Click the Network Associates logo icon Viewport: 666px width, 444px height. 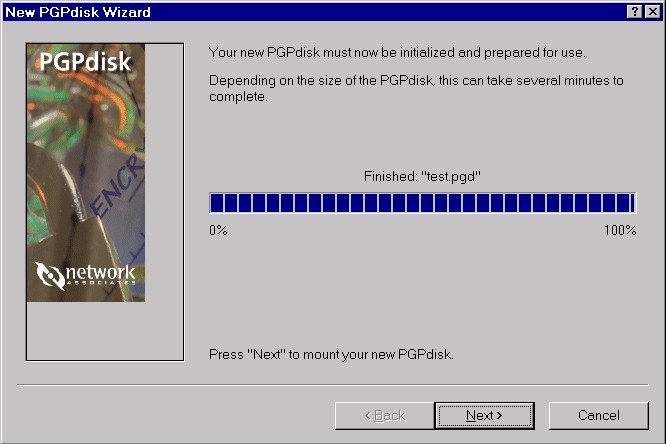pos(50,275)
